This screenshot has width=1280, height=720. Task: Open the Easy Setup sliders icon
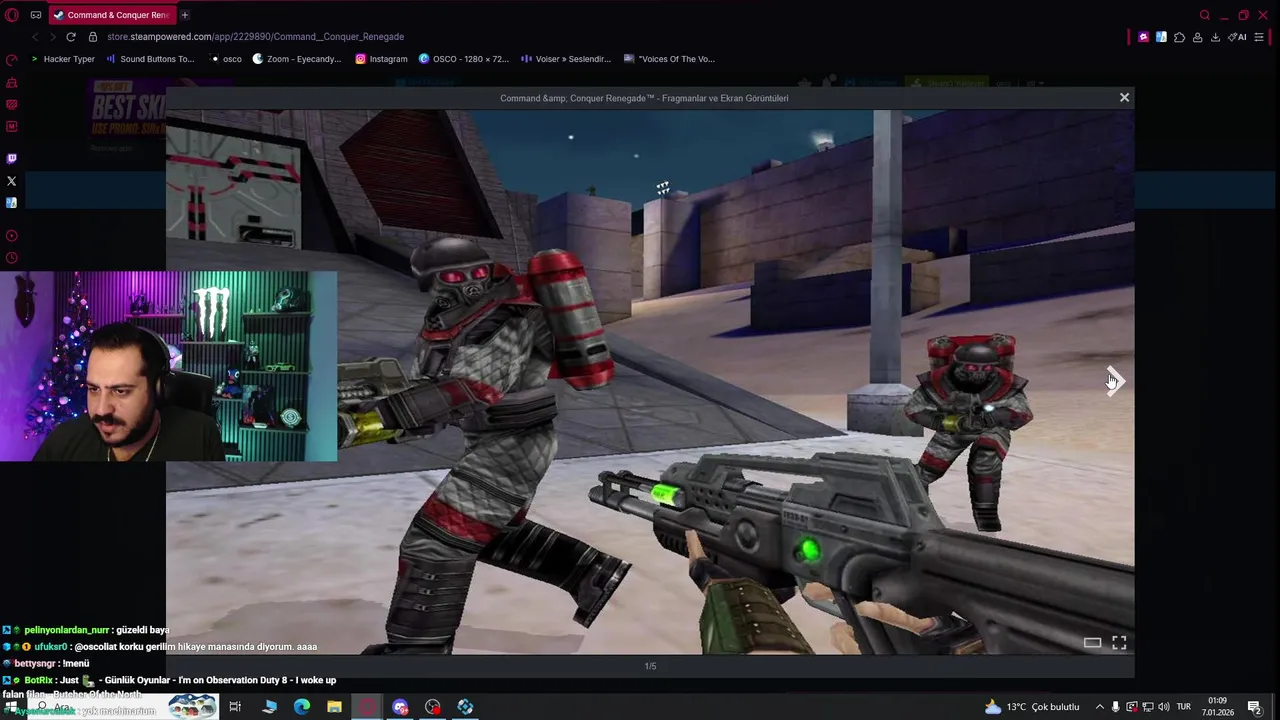point(1259,37)
